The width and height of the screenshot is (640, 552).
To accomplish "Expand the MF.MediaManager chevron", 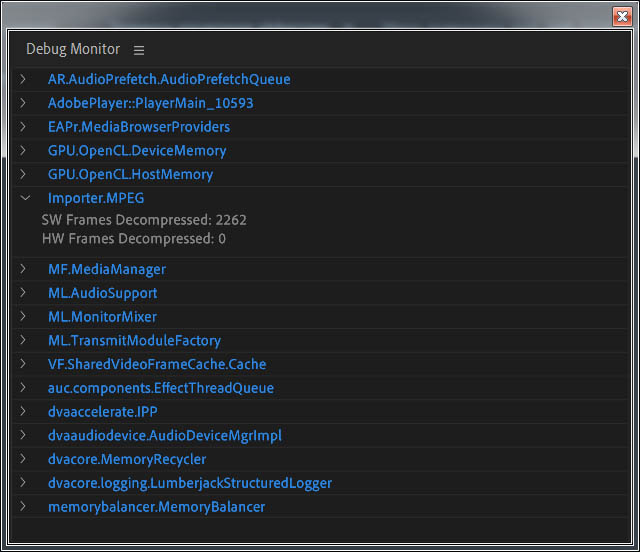I will pos(25,269).
